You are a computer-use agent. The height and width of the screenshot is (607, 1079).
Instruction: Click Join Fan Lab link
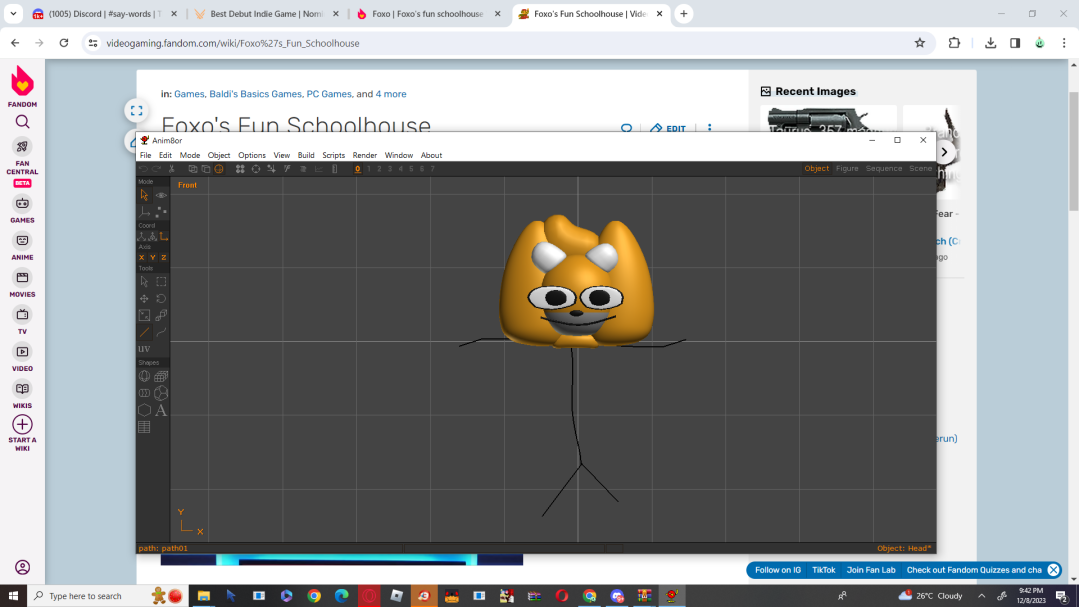pyautogui.click(x=871, y=570)
